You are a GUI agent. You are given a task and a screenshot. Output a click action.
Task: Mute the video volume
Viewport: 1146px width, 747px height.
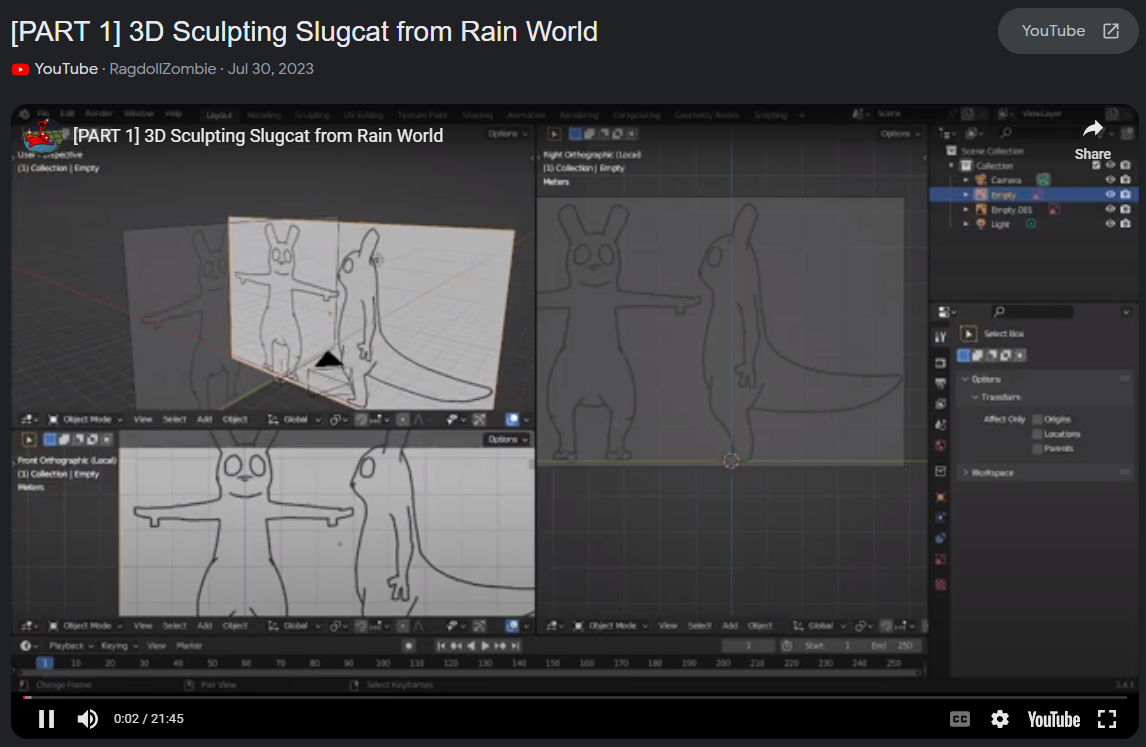coord(88,719)
